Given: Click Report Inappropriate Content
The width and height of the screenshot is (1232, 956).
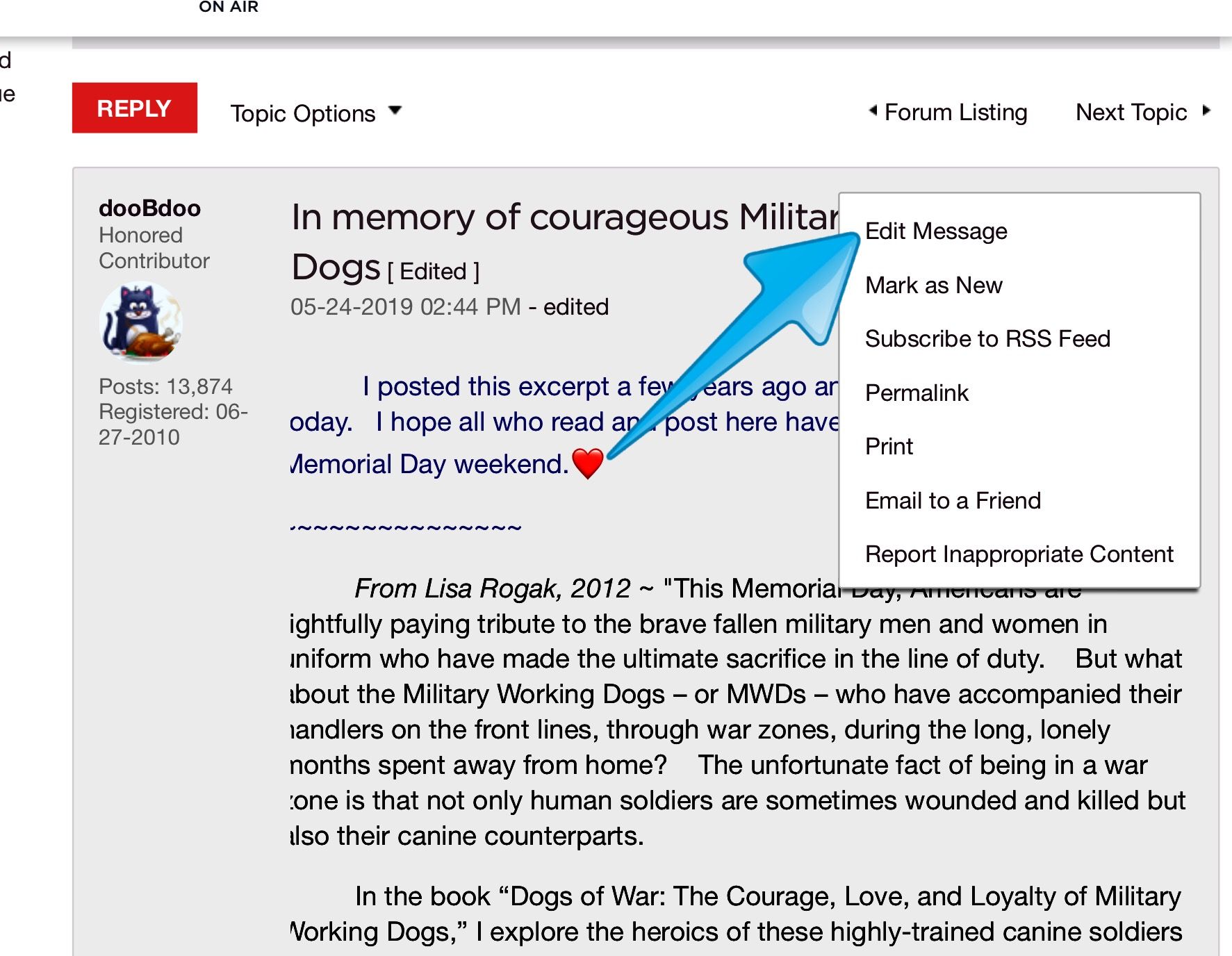Looking at the screenshot, I should coord(1019,554).
